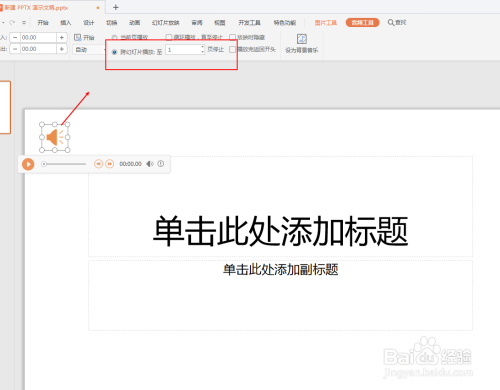Open the 开发工具 ribbon tab
Image resolution: width=500 pixels, height=390 pixels.
point(249,23)
